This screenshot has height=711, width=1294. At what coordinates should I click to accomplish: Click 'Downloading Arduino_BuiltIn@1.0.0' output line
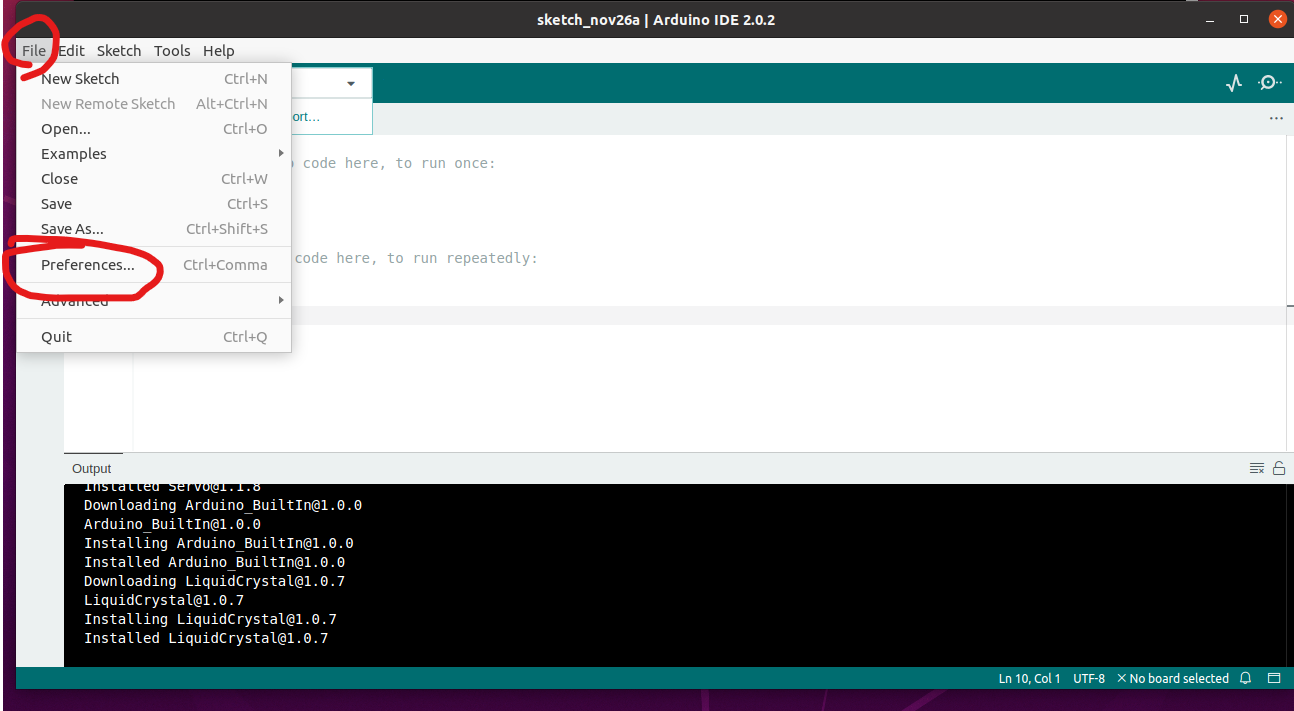pyautogui.click(x=223, y=505)
